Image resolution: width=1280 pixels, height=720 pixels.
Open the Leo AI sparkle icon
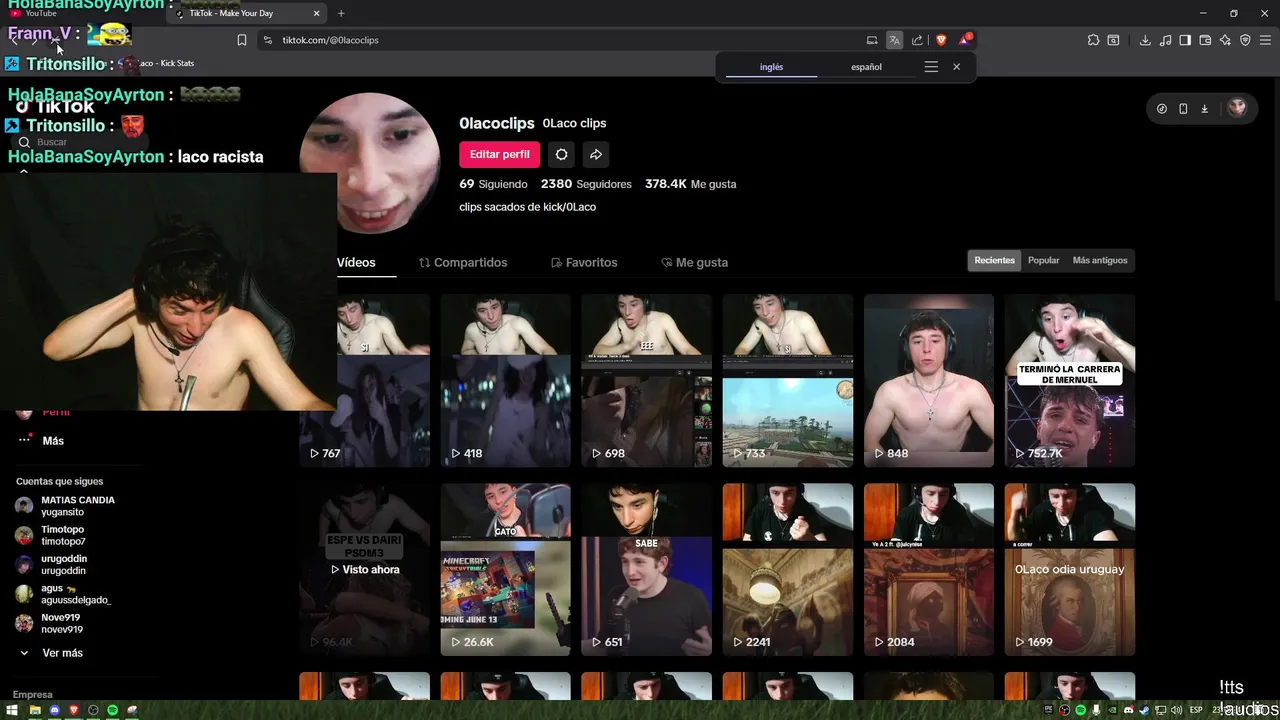[1225, 40]
